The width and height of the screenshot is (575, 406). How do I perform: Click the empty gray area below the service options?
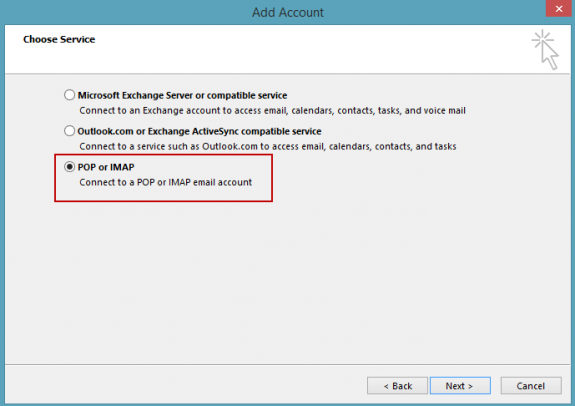[x=288, y=282]
